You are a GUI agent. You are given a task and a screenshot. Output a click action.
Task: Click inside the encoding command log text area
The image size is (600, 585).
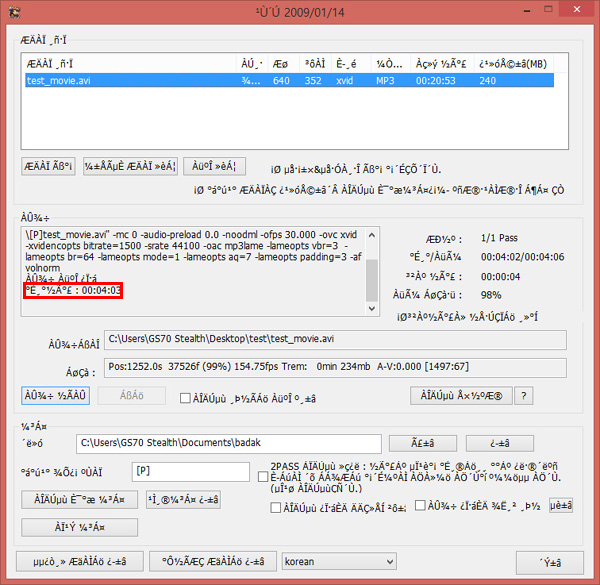tap(193, 270)
